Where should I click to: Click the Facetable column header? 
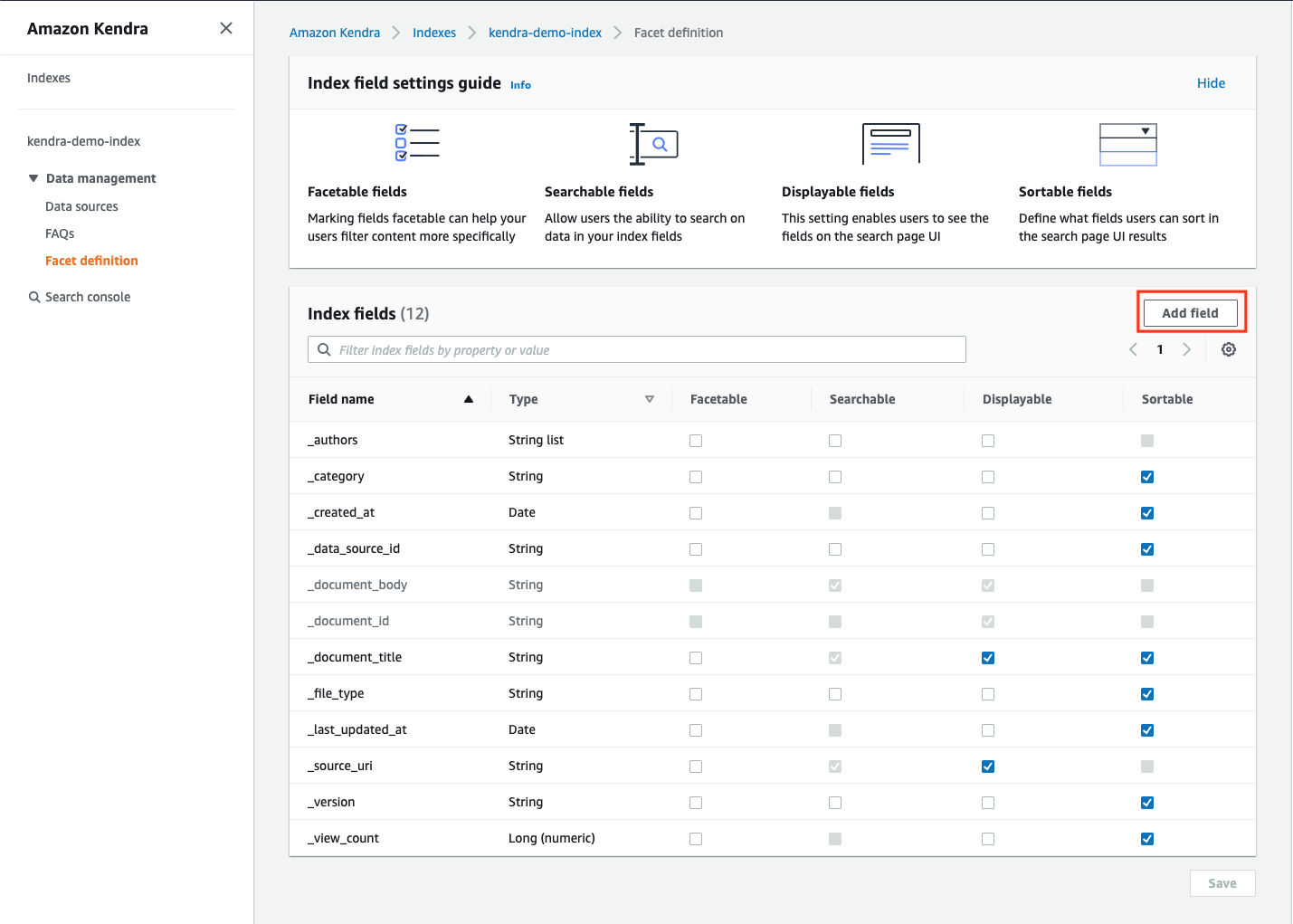pyautogui.click(x=718, y=399)
